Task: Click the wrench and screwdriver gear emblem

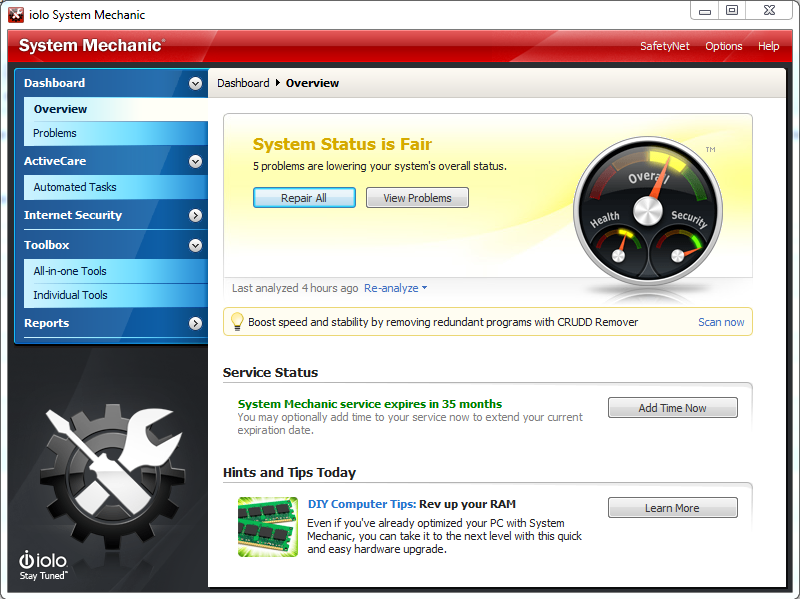Action: [114, 477]
